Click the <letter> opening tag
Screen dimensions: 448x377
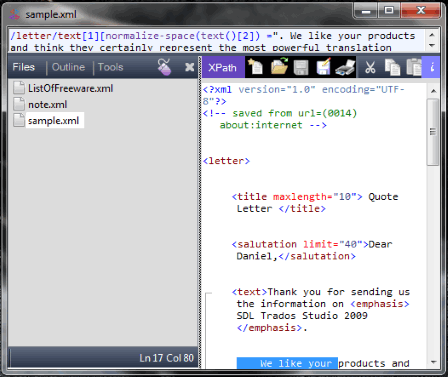point(226,161)
